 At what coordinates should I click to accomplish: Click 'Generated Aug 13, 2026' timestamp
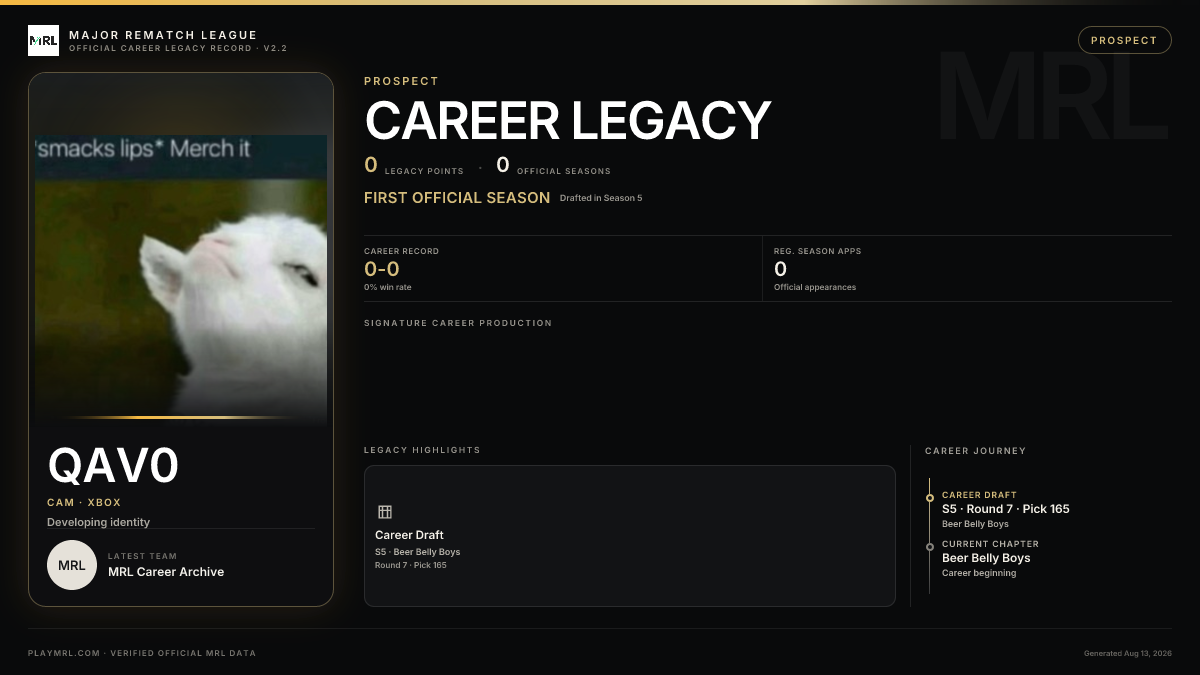1128,653
